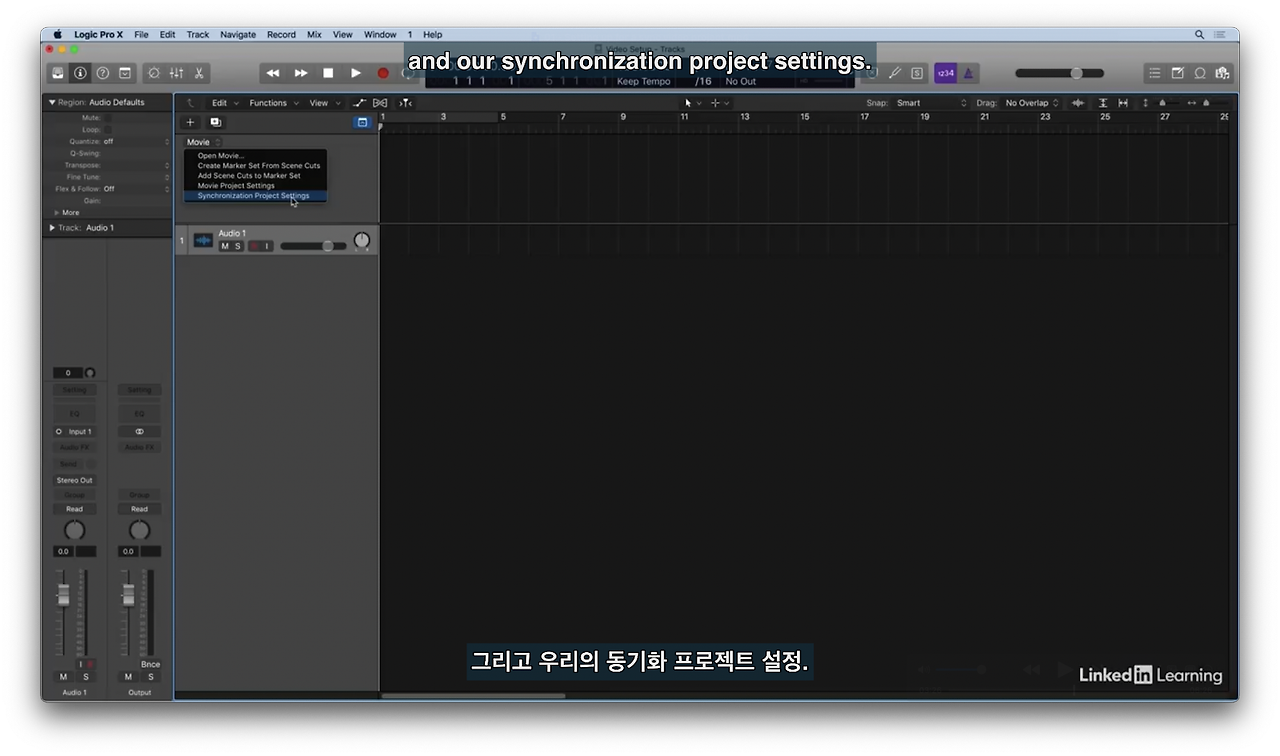Screen dimensions: 1280x756
Task: Click the Rewind transport button
Action: 272,73
